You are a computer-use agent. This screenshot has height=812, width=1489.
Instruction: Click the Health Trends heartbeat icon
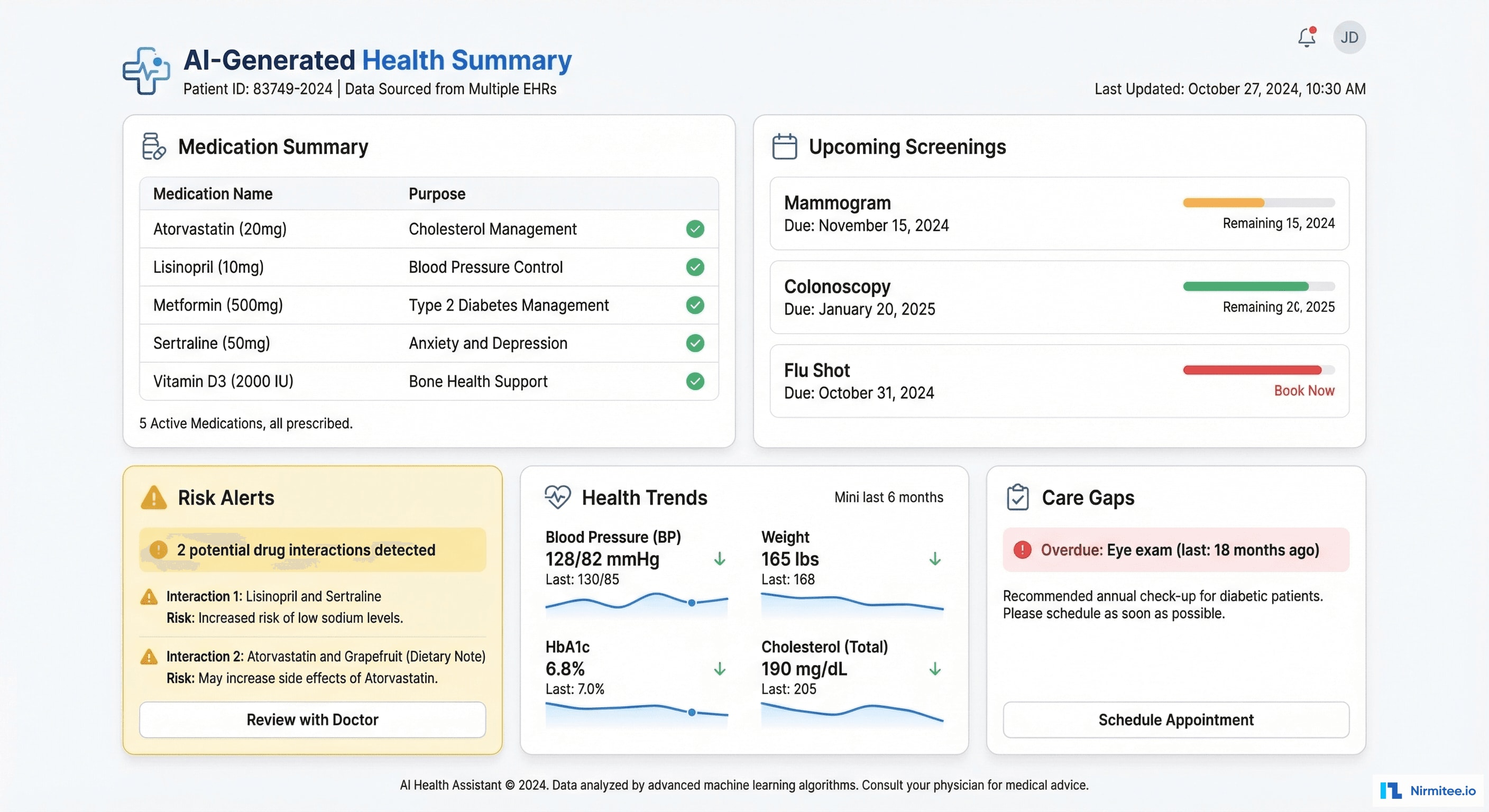(x=558, y=497)
